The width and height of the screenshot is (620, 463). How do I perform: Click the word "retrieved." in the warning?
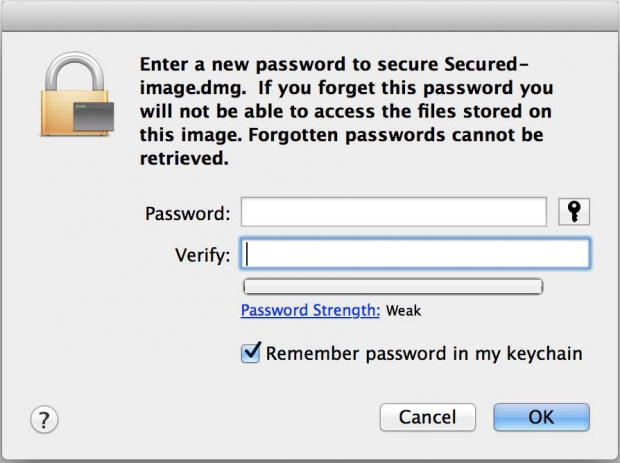[184, 159]
